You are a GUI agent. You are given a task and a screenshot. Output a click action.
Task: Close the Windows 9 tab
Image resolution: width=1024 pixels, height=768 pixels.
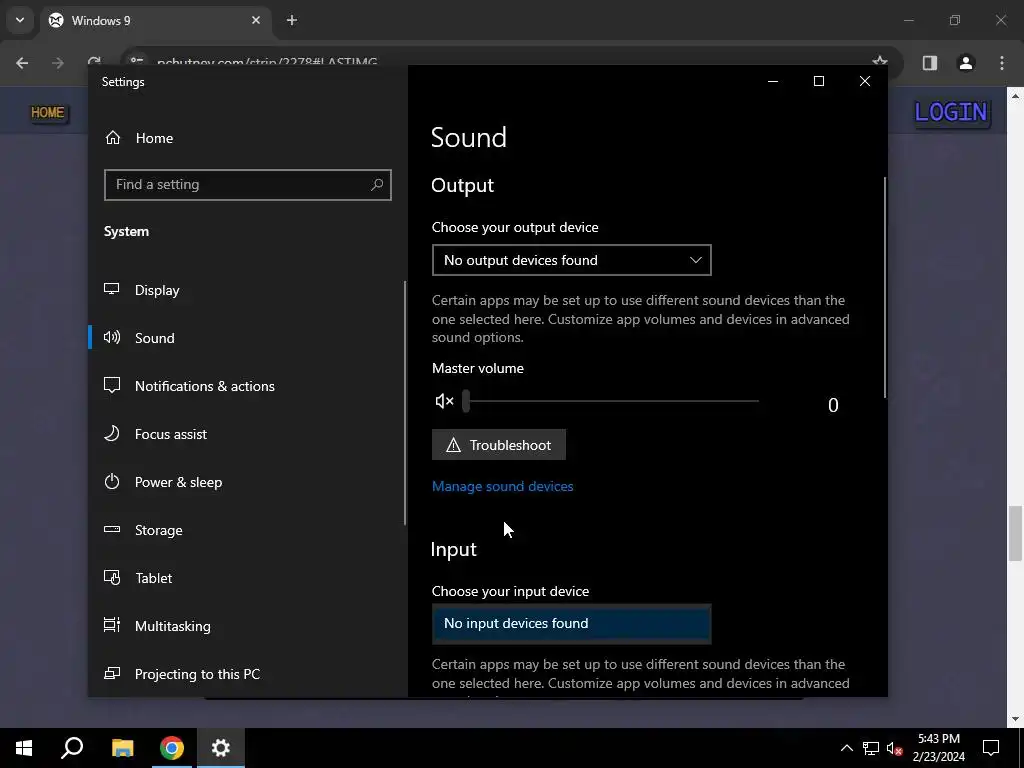(256, 20)
